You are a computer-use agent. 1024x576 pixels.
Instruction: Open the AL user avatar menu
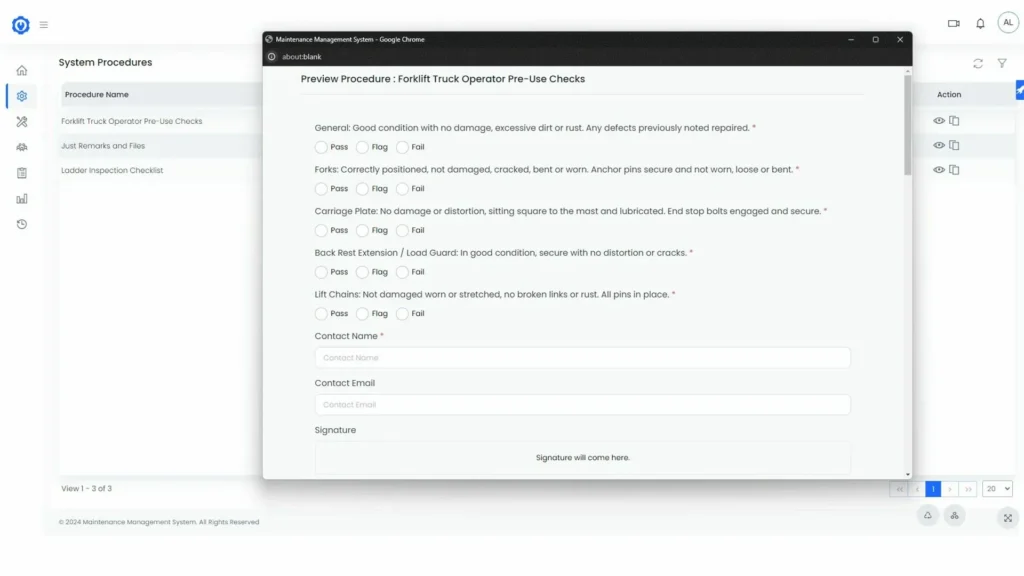[x=1007, y=24]
